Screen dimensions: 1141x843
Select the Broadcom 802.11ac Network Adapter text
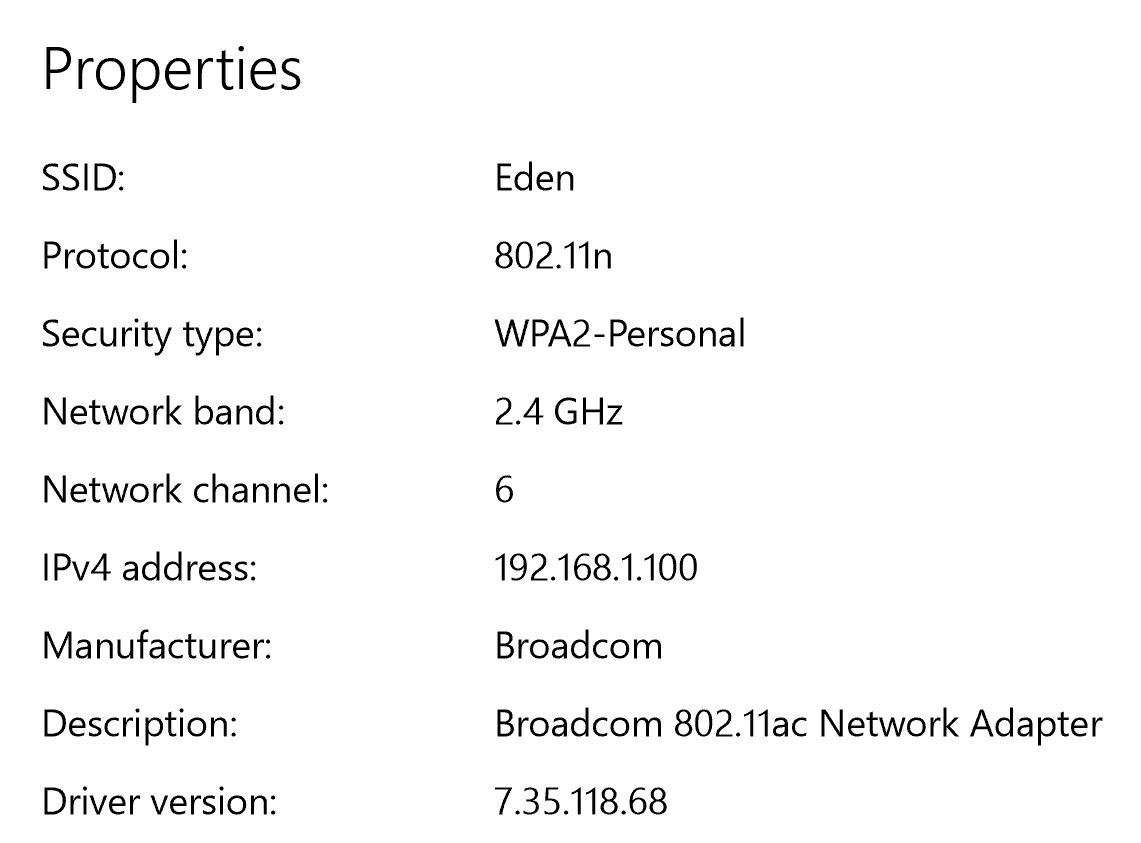[x=798, y=724]
